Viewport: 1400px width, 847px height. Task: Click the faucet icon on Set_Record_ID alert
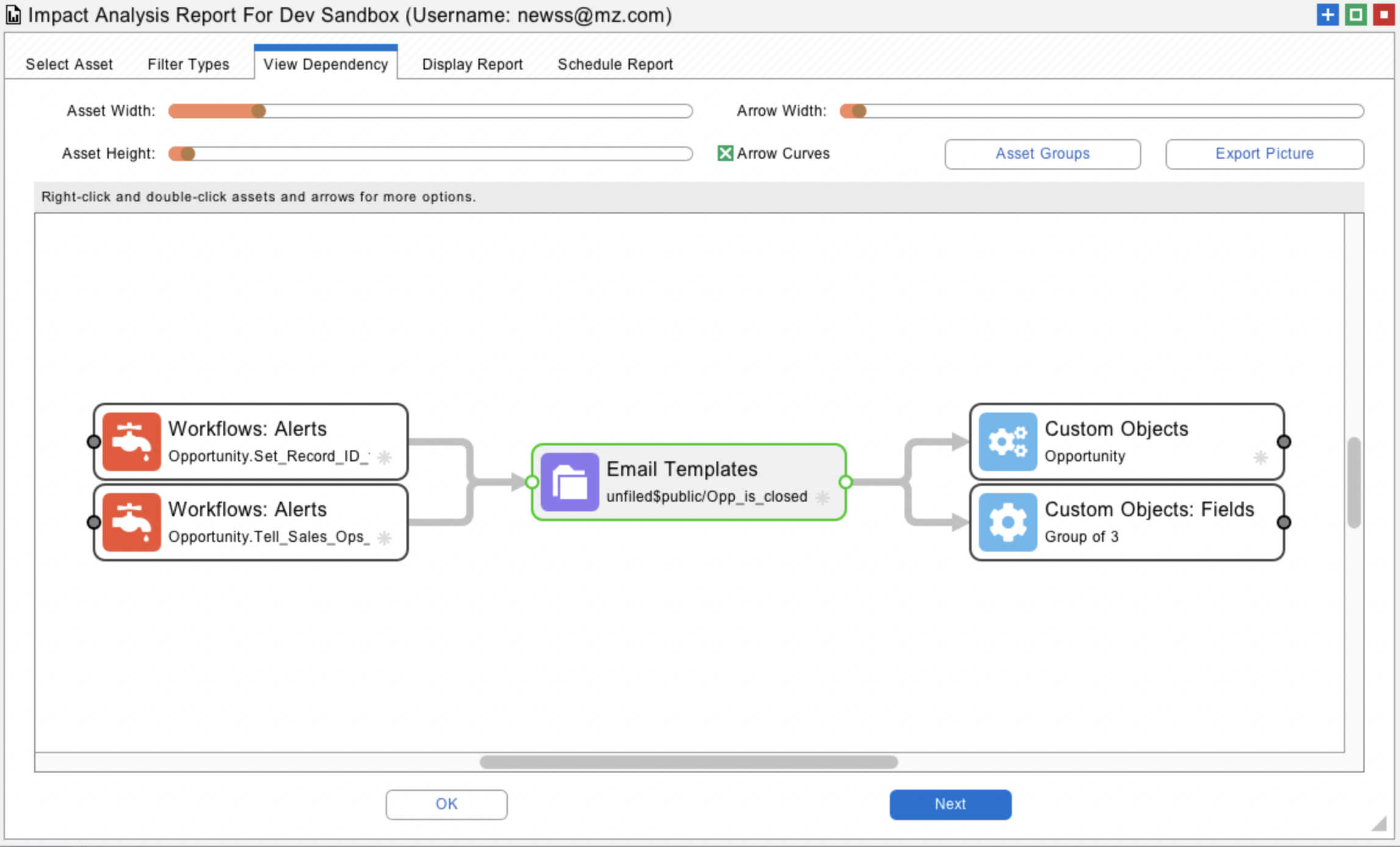point(131,441)
